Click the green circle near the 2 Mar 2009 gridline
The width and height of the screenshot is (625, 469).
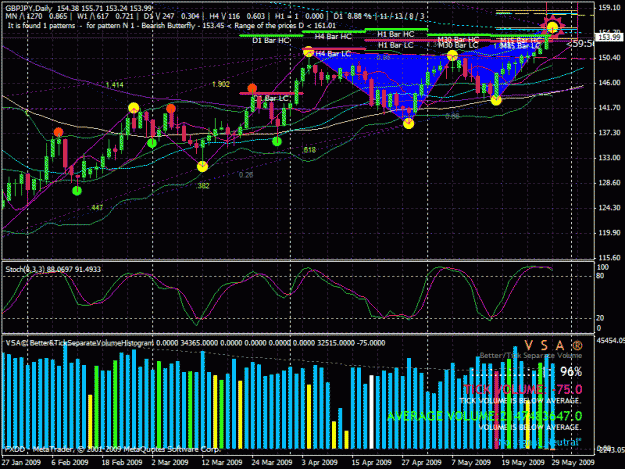152,143
